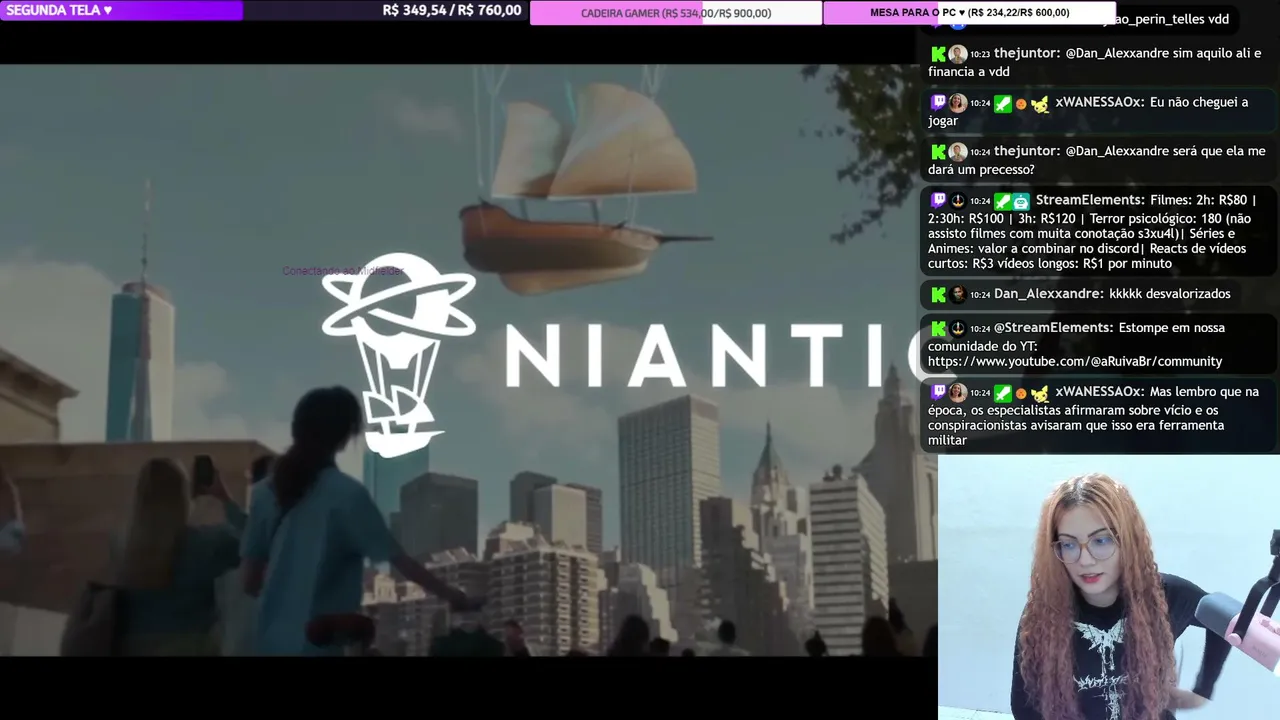Click Twitch icon beside 'Eu não cheguei a jogar'
Screen dimensions: 1280x720
[938, 103]
